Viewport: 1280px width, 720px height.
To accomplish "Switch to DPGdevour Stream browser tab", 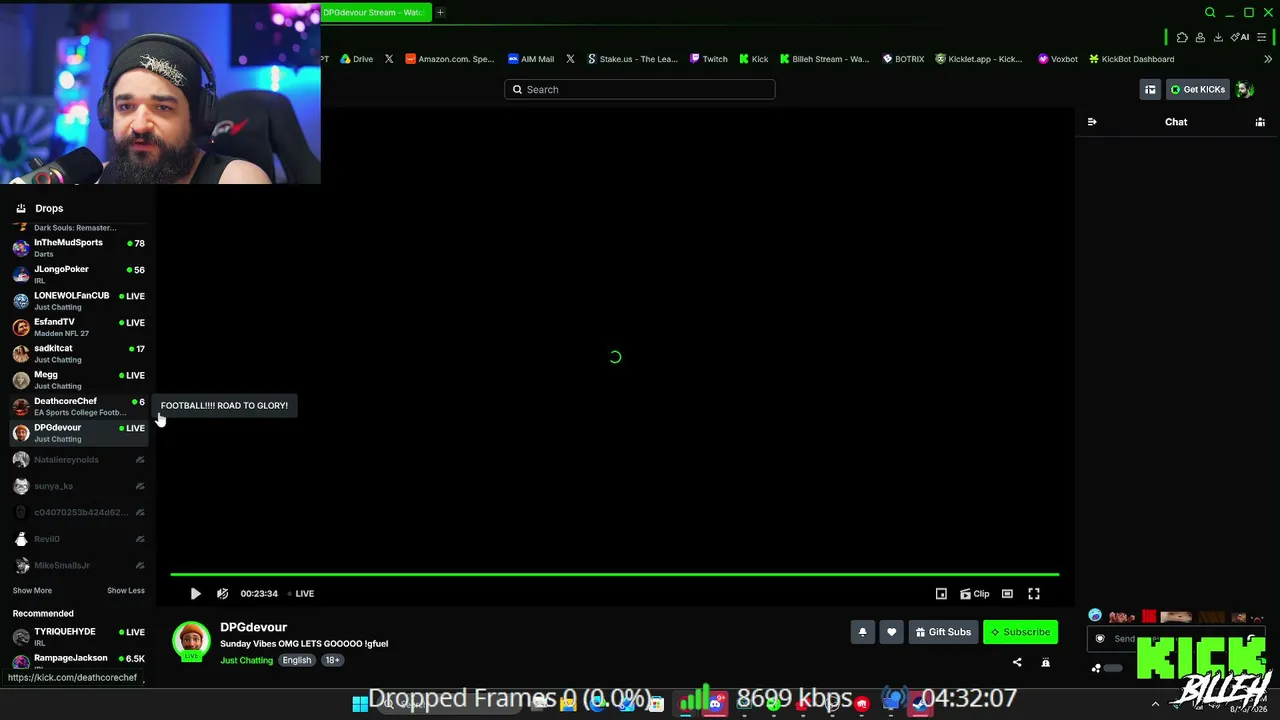I will 375,12.
